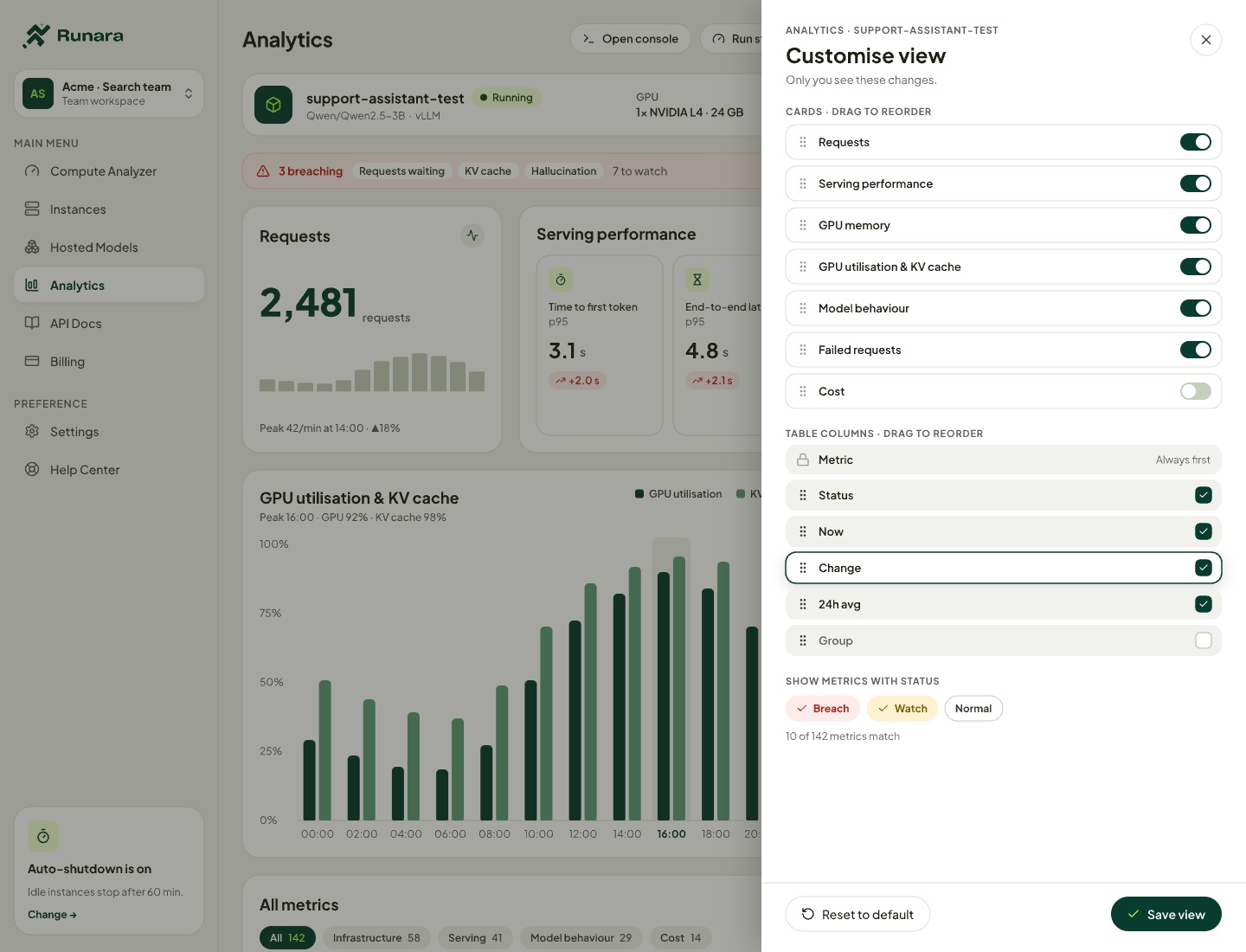This screenshot has height=952, width=1246.
Task: Click the drag handle beside GPU memory
Action: click(x=803, y=225)
